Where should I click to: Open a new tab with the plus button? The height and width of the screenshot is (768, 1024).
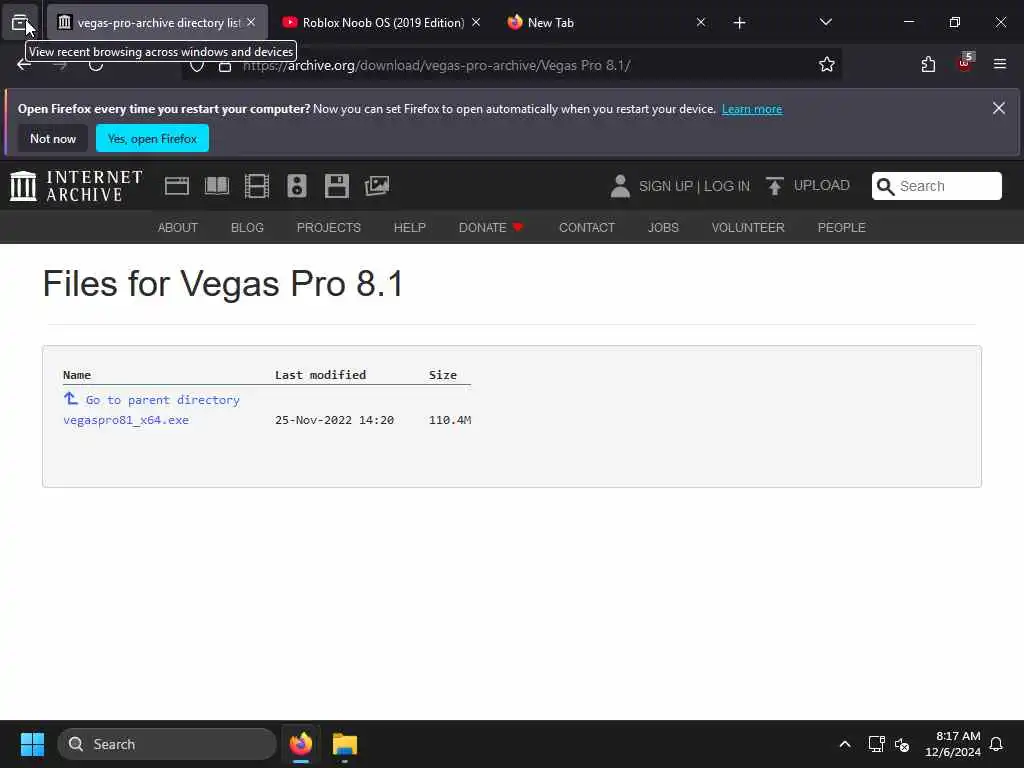(739, 23)
